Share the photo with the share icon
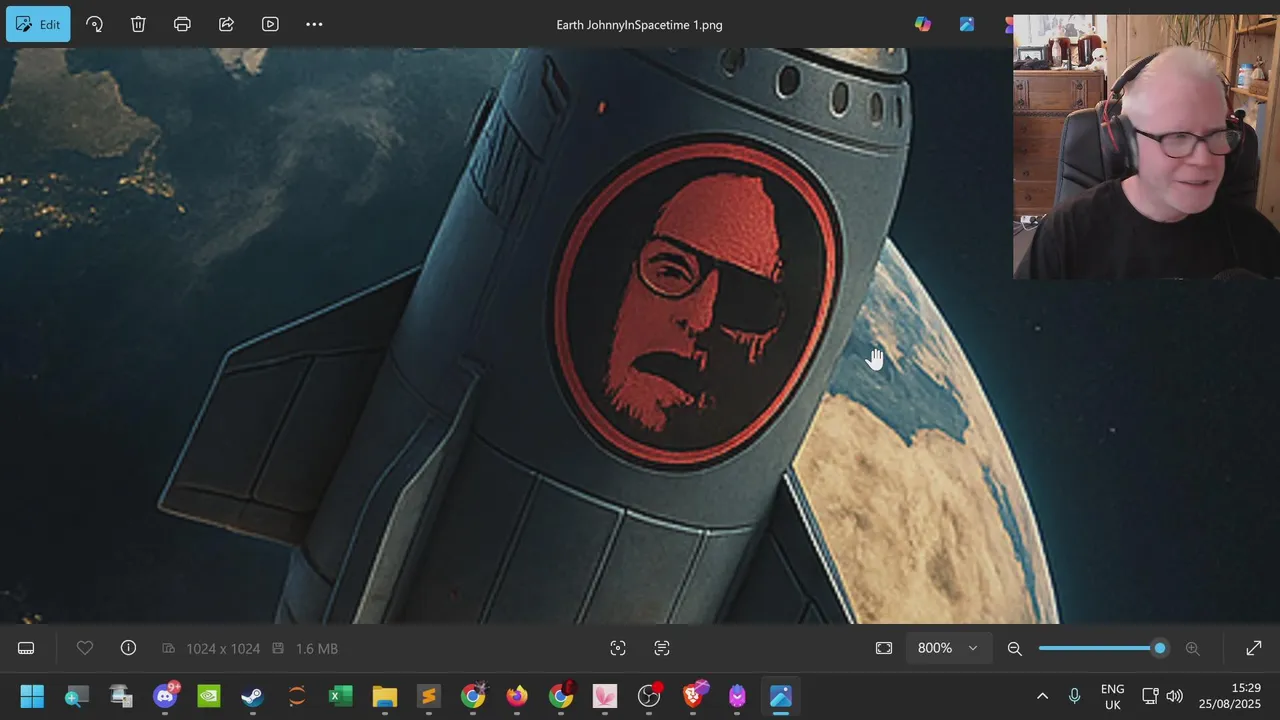The height and width of the screenshot is (720, 1280). point(226,24)
